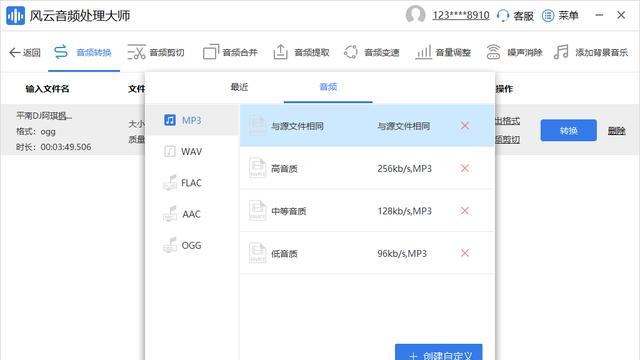This screenshot has height=360, width=640.
Task: Select the file 平南DJ阿琪捌...
Action: [44, 116]
